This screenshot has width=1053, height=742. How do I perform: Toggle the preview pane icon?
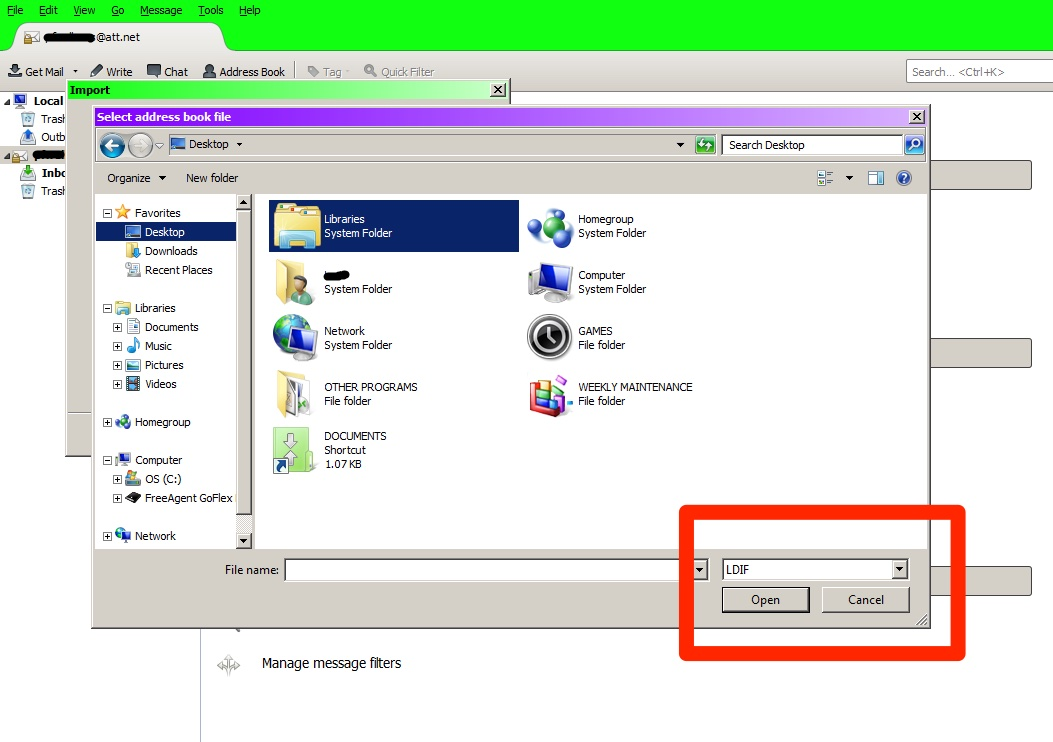tap(876, 178)
